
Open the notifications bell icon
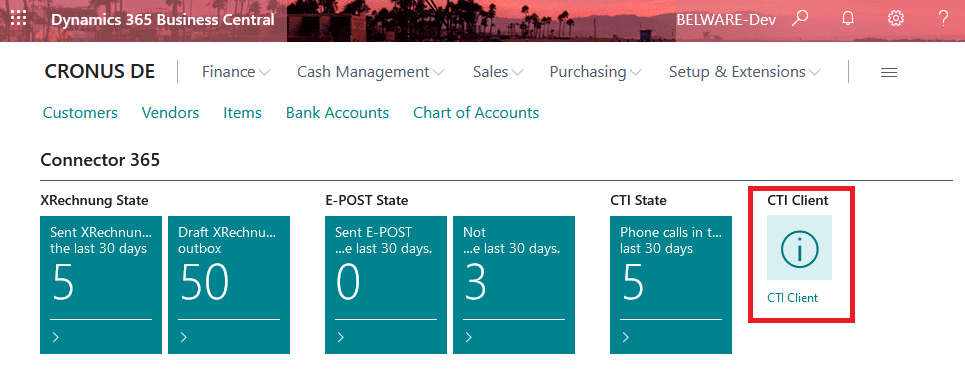click(847, 18)
